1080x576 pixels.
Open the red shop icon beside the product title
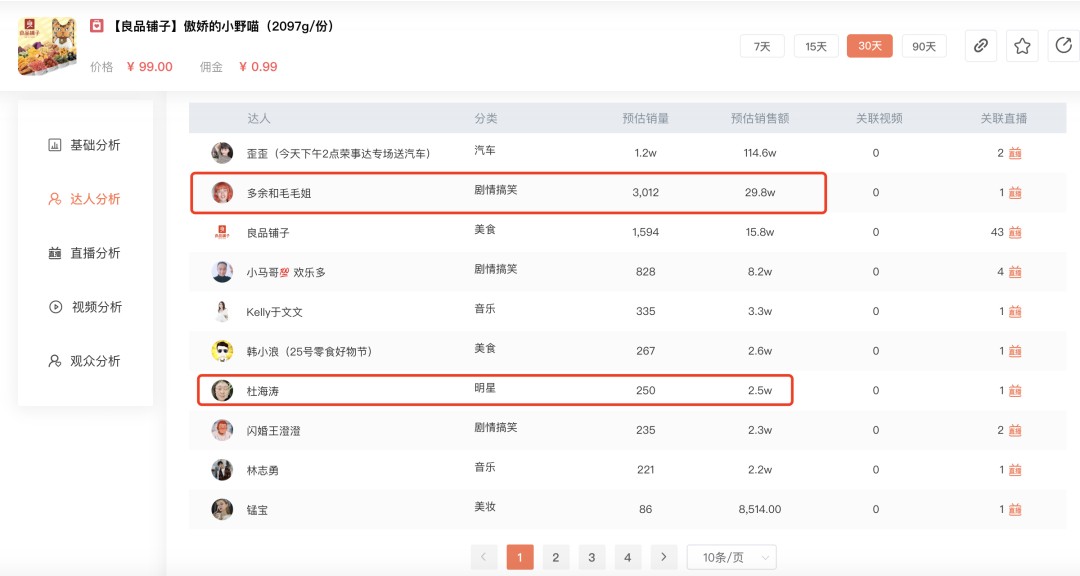click(x=97, y=26)
